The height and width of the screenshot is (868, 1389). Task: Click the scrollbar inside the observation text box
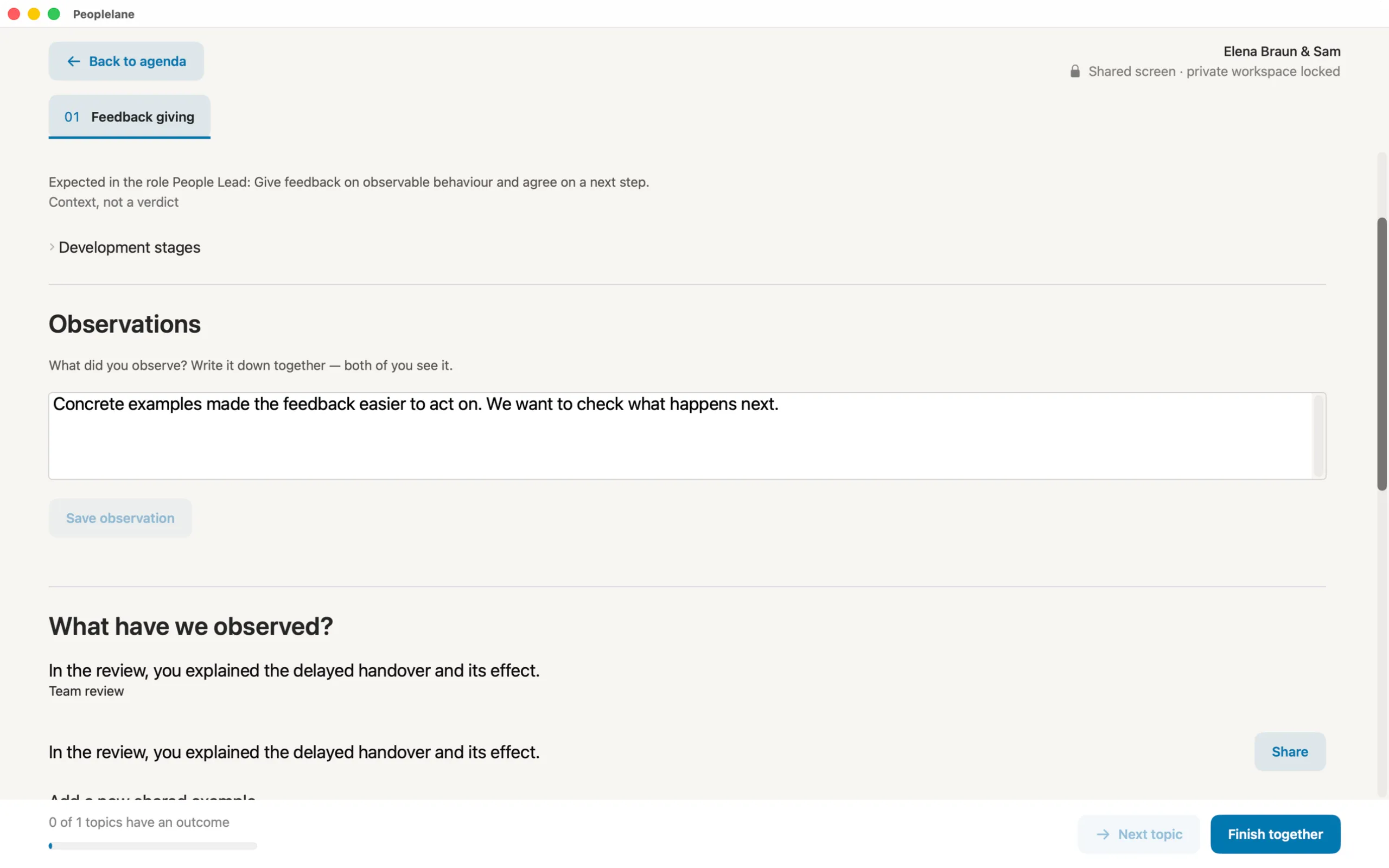pyautogui.click(x=1318, y=436)
